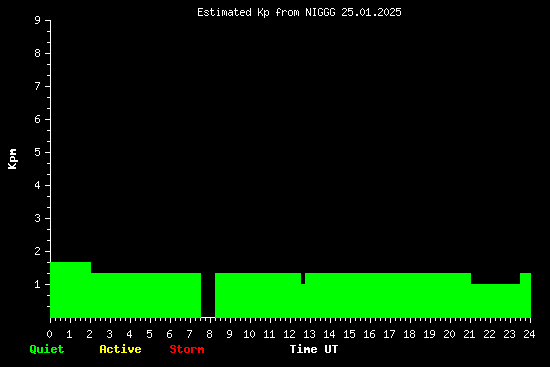Click the chart title 'Estimated Kp from NIGGG 25.01.2025'

(x=299, y=12)
